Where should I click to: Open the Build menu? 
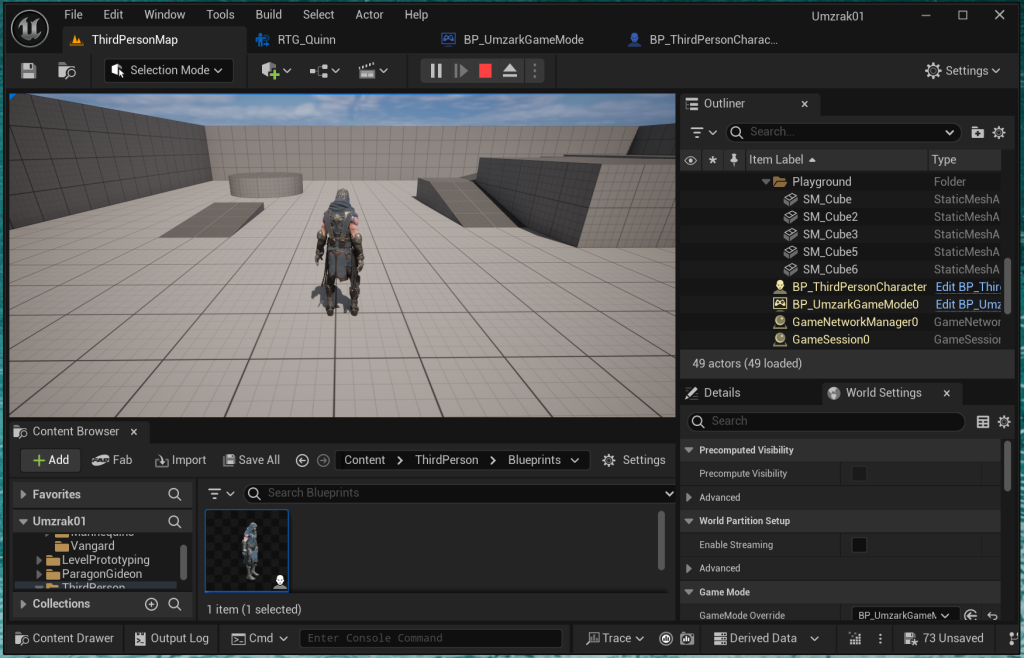pyautogui.click(x=268, y=14)
